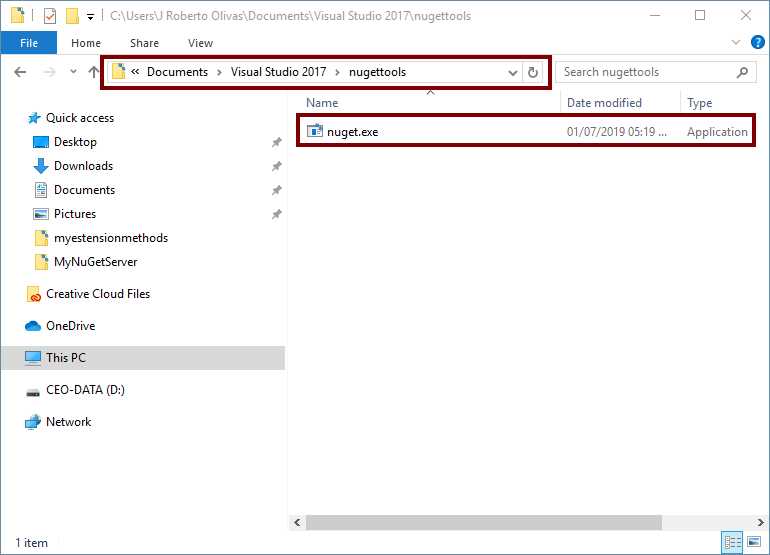This screenshot has height=555, width=770.
Task: Switch to Details view layout button
Action: pyautogui.click(x=732, y=543)
